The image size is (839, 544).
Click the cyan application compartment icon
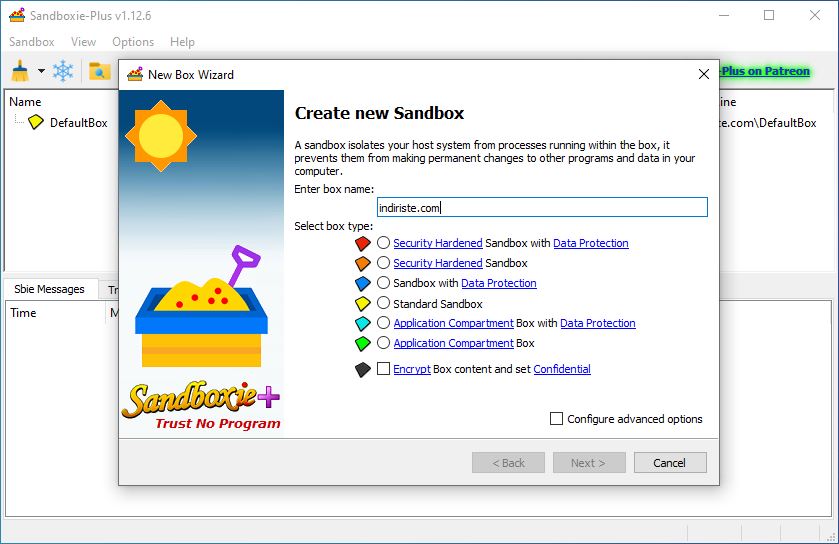[x=363, y=324]
